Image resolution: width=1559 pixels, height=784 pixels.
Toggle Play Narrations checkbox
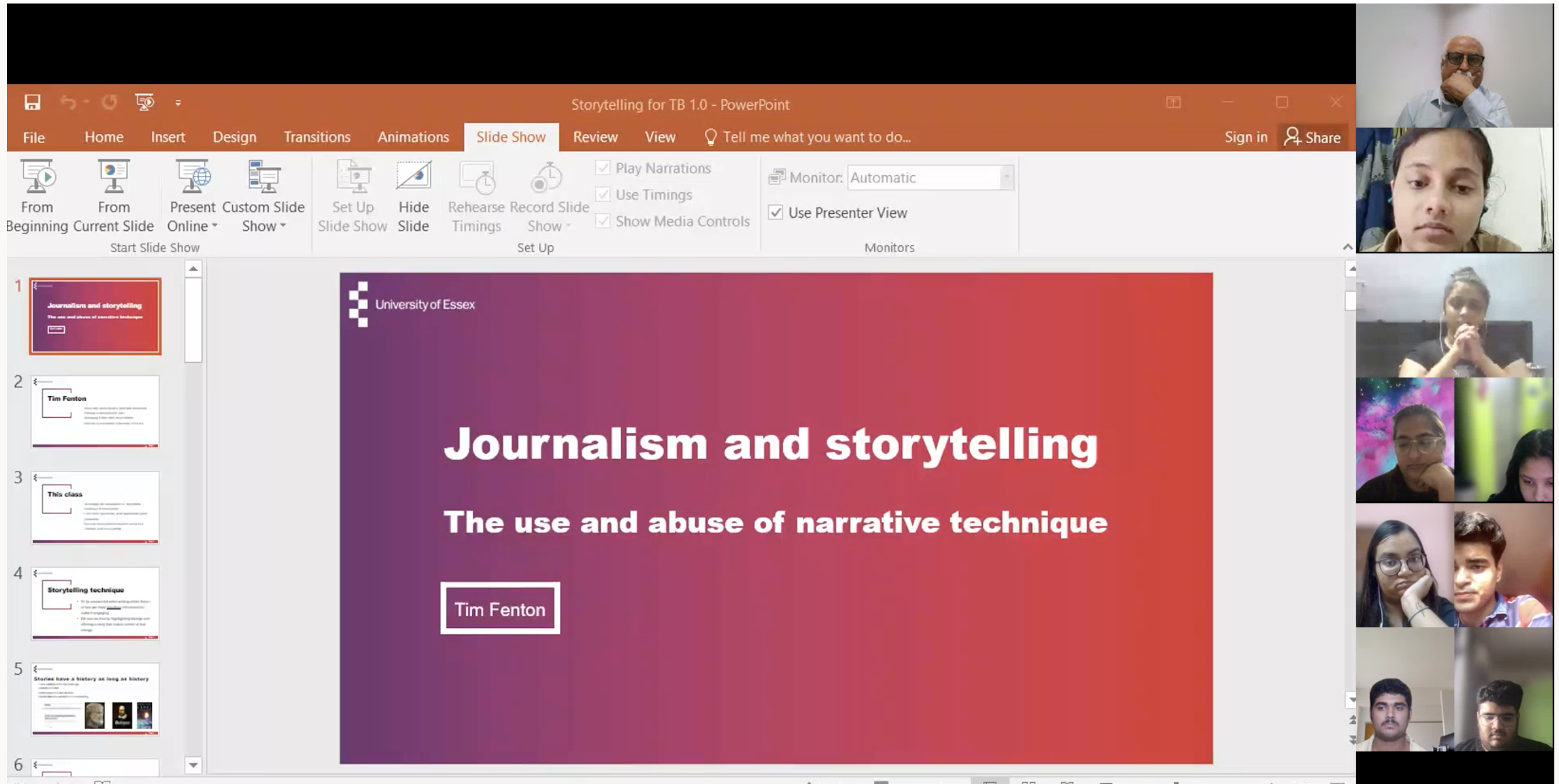(603, 168)
